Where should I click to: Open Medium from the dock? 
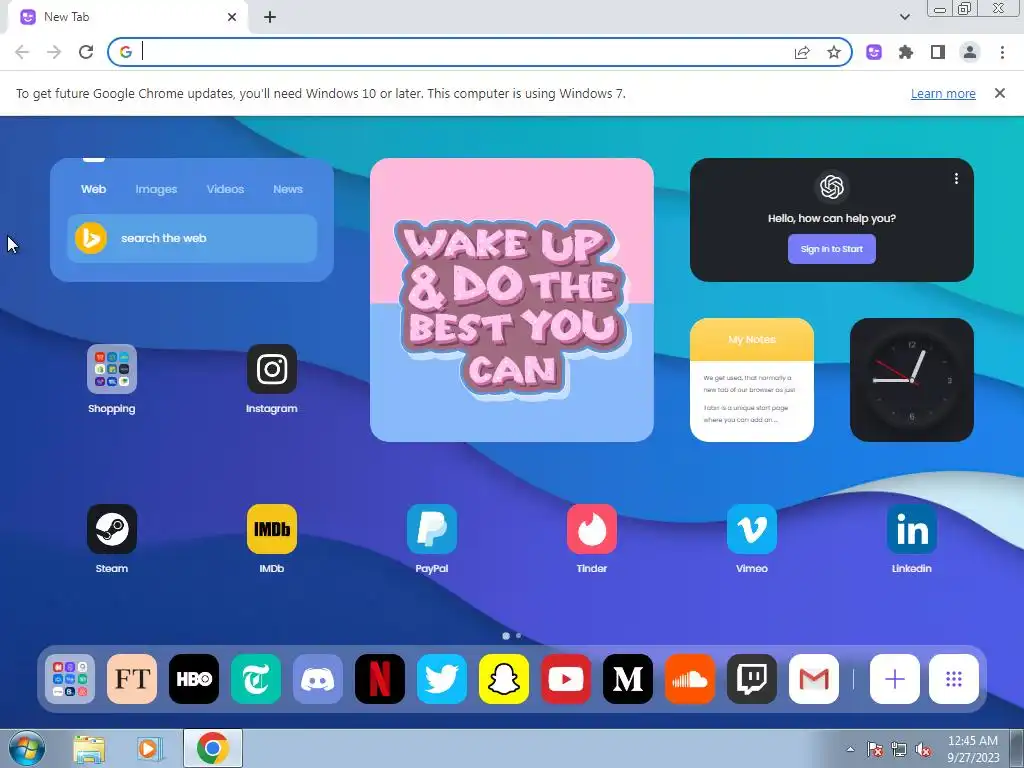pos(628,679)
